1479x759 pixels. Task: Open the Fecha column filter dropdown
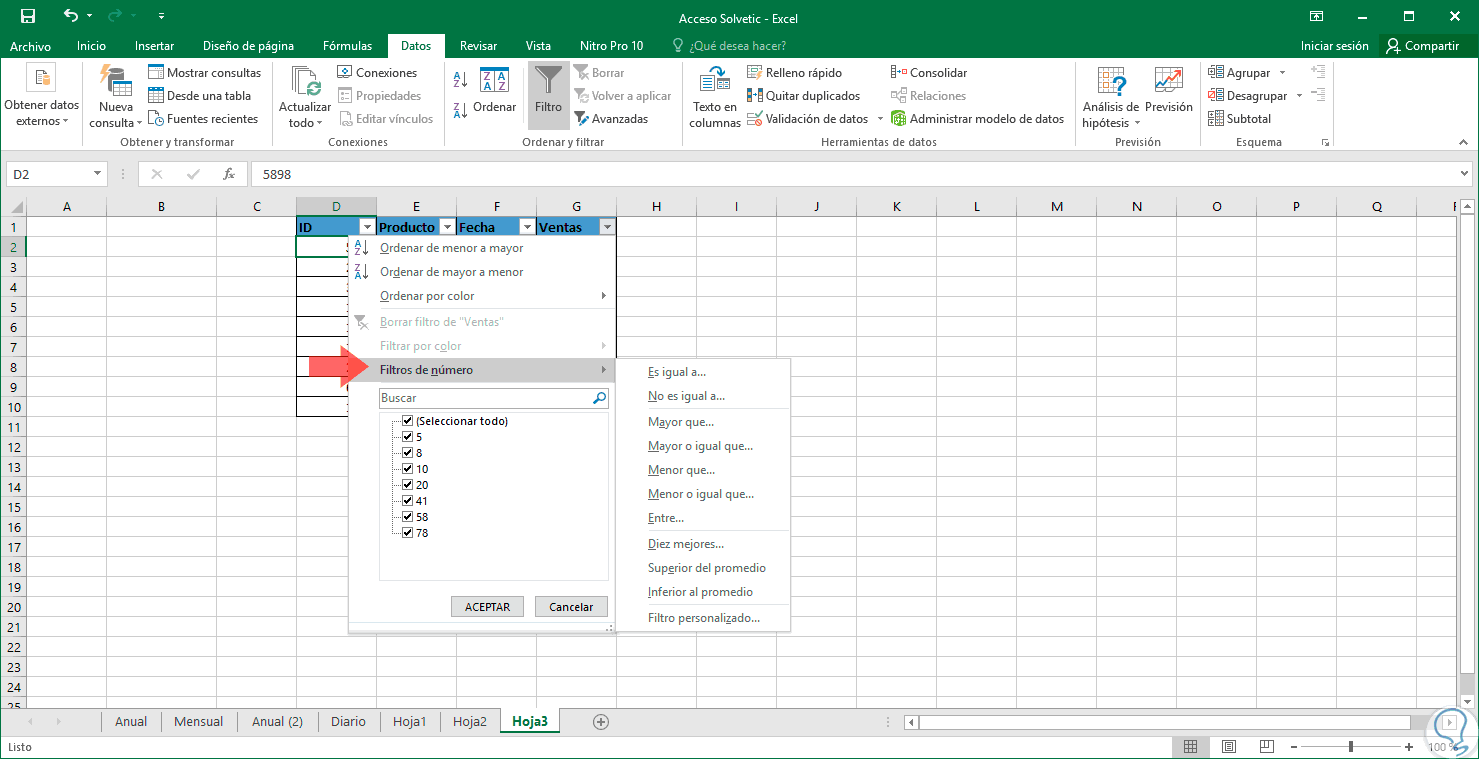point(527,227)
